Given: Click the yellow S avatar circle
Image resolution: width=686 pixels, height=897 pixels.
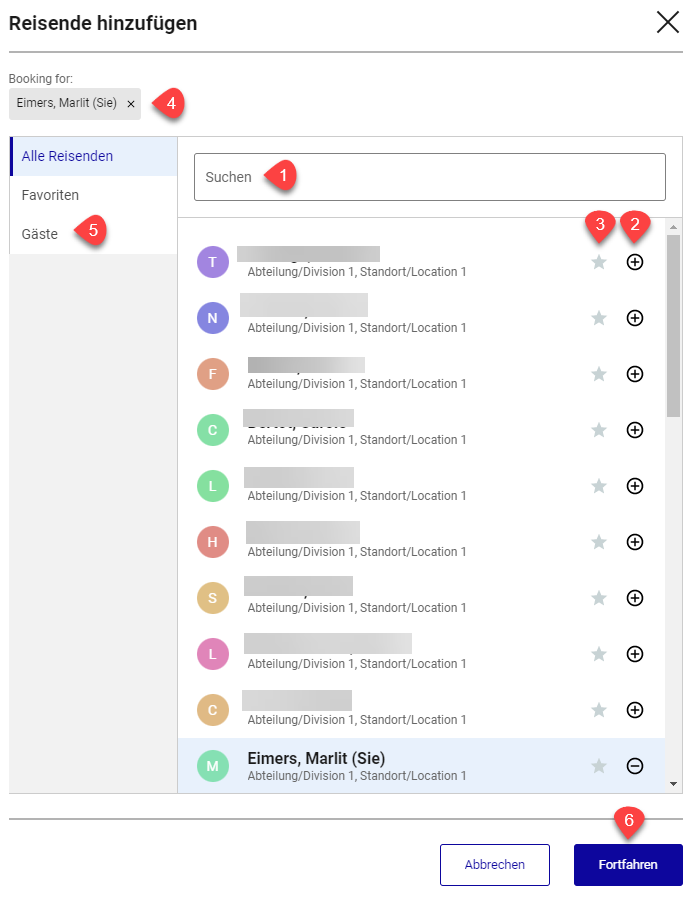Looking at the screenshot, I should pyautogui.click(x=213, y=598).
